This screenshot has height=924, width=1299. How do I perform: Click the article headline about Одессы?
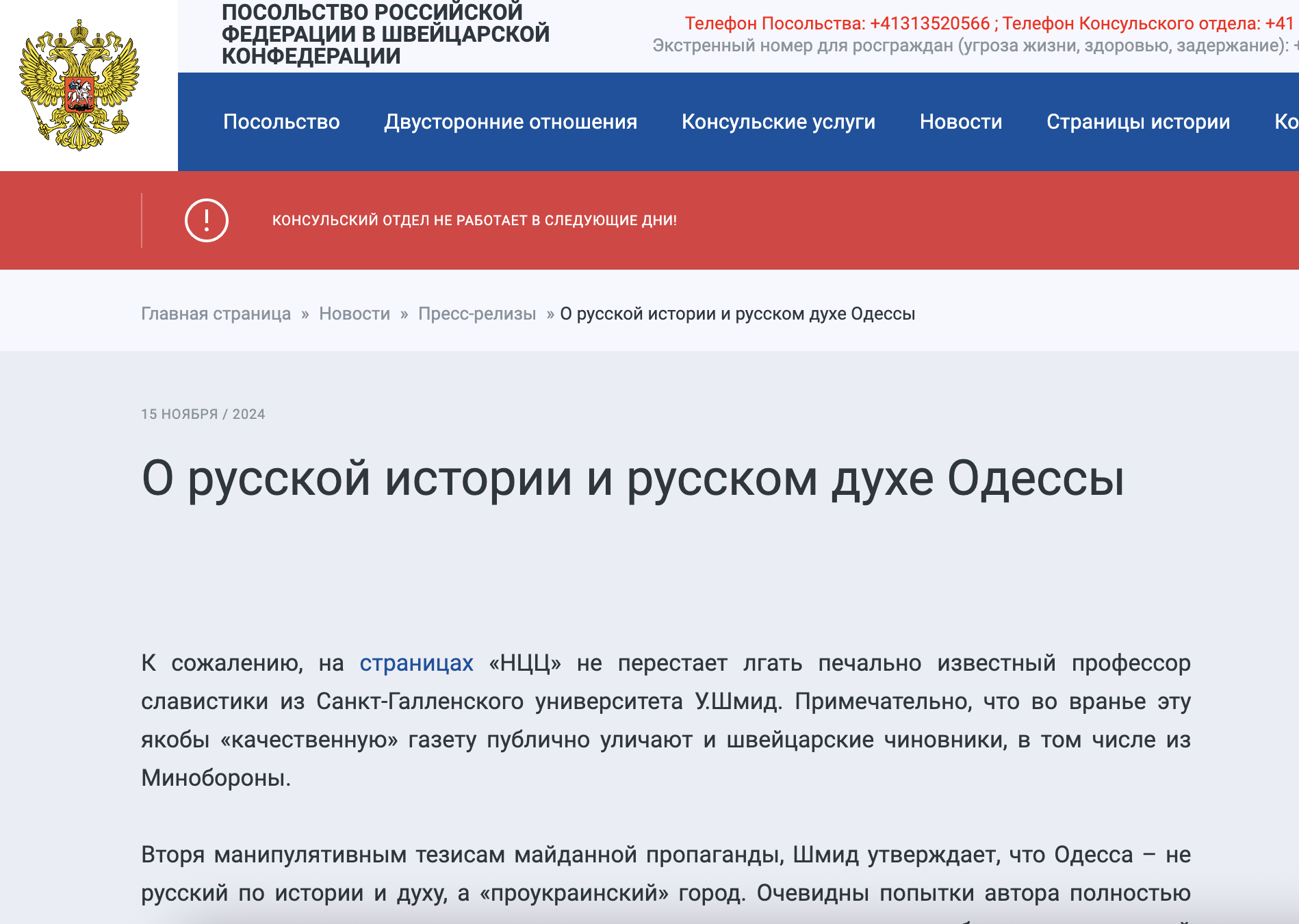click(x=632, y=478)
